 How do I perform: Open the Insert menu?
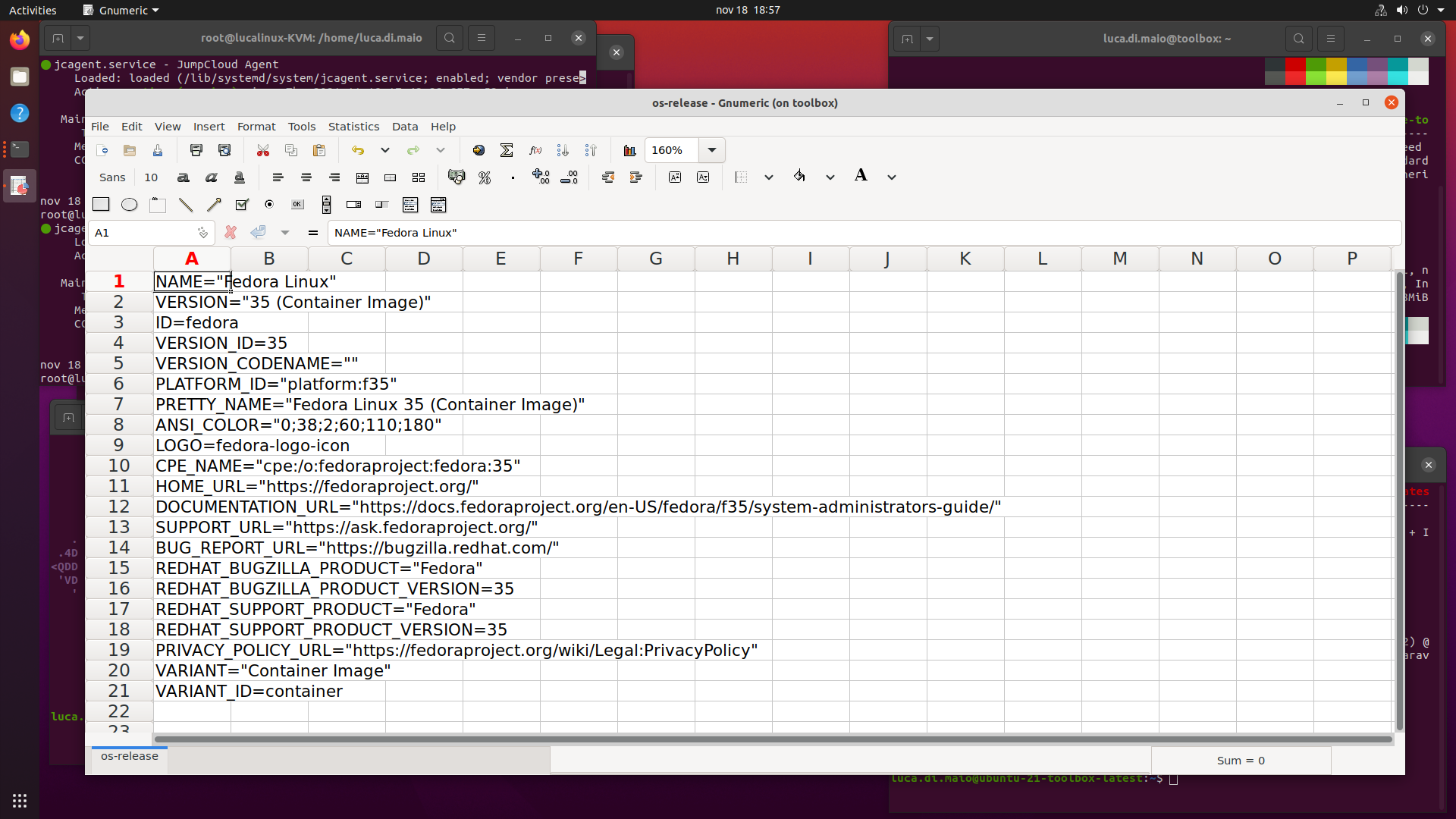(x=209, y=127)
